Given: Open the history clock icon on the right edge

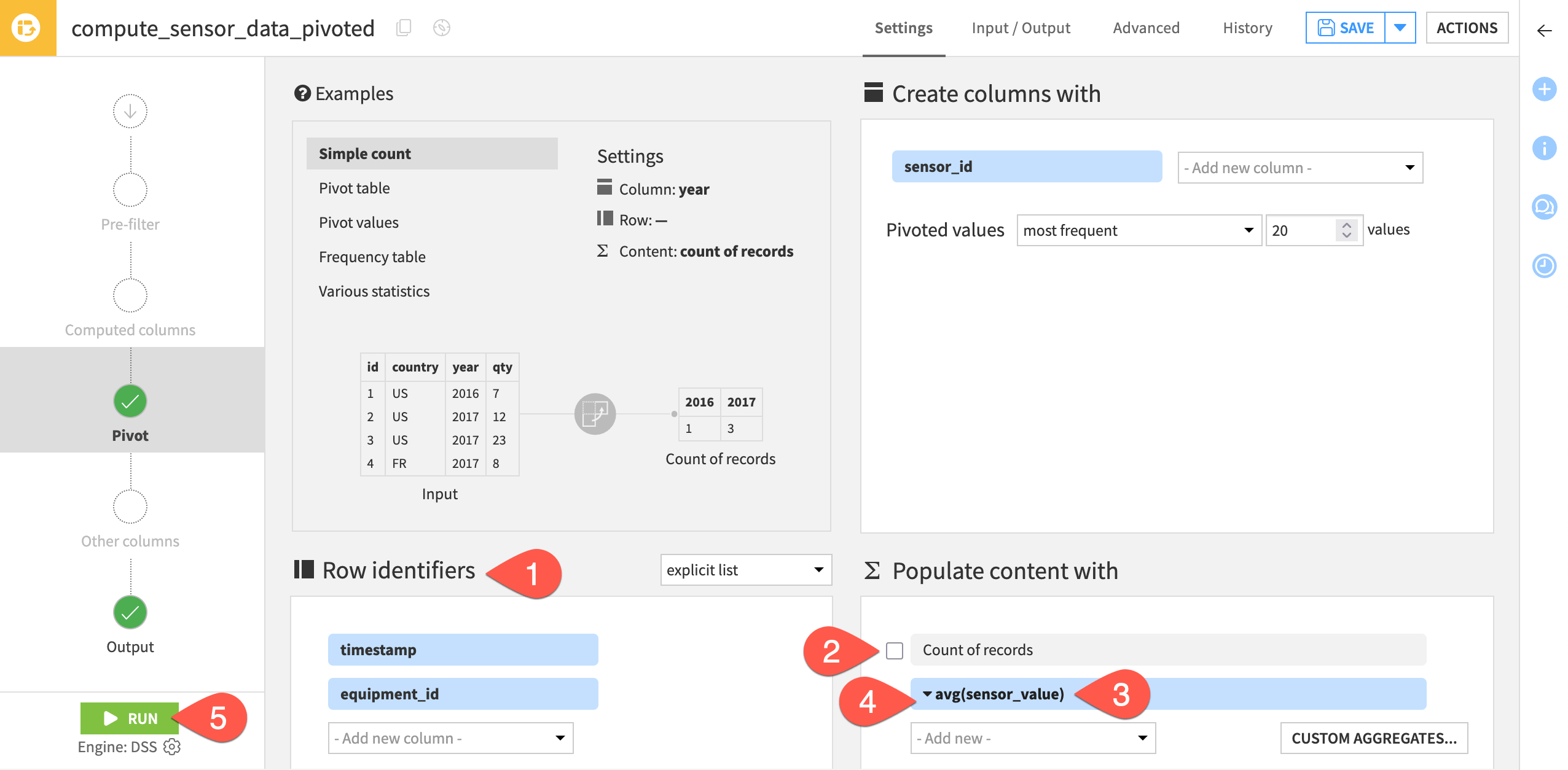Looking at the screenshot, I should 1545,266.
